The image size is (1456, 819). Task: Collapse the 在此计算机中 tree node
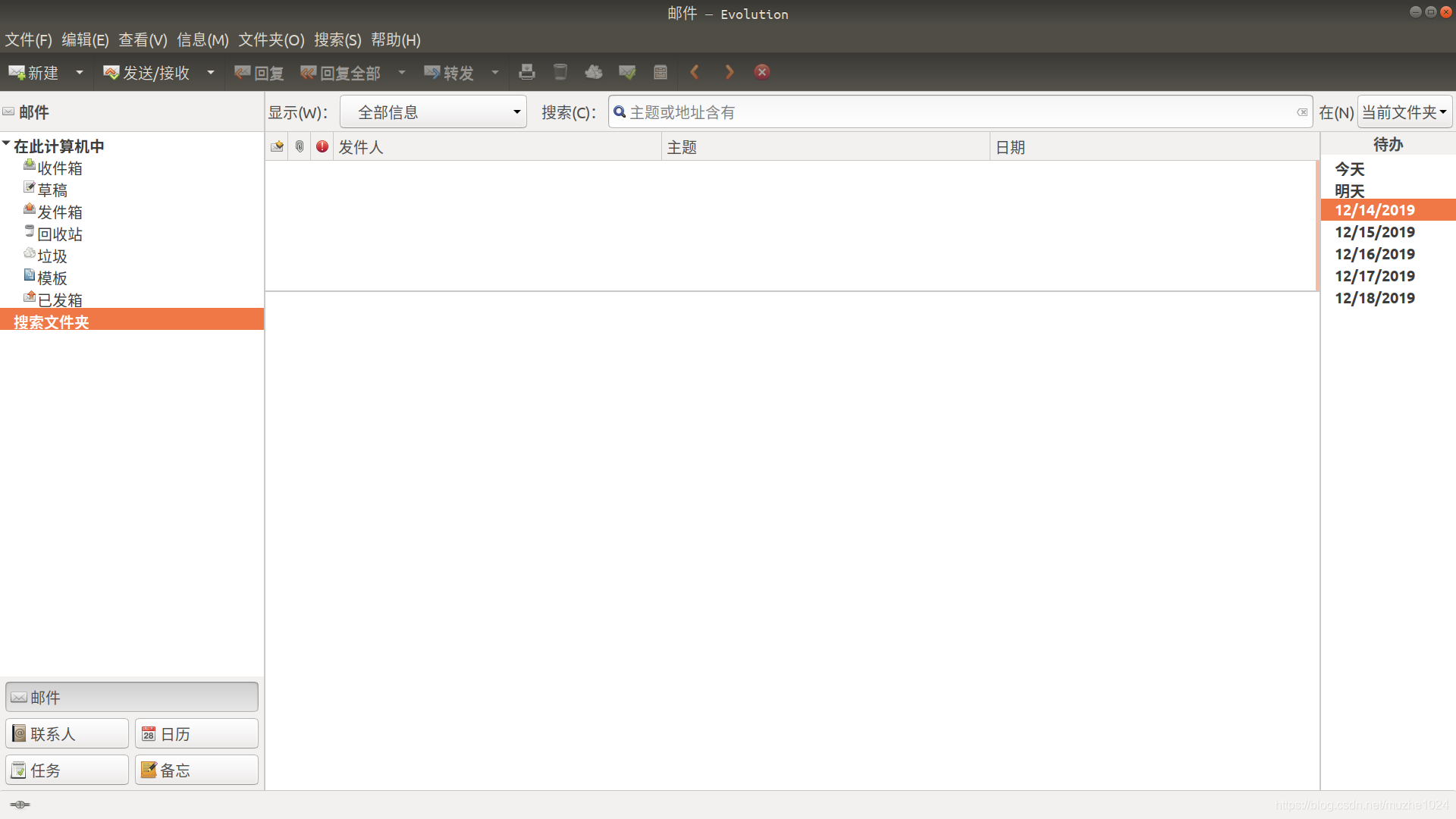(6, 143)
